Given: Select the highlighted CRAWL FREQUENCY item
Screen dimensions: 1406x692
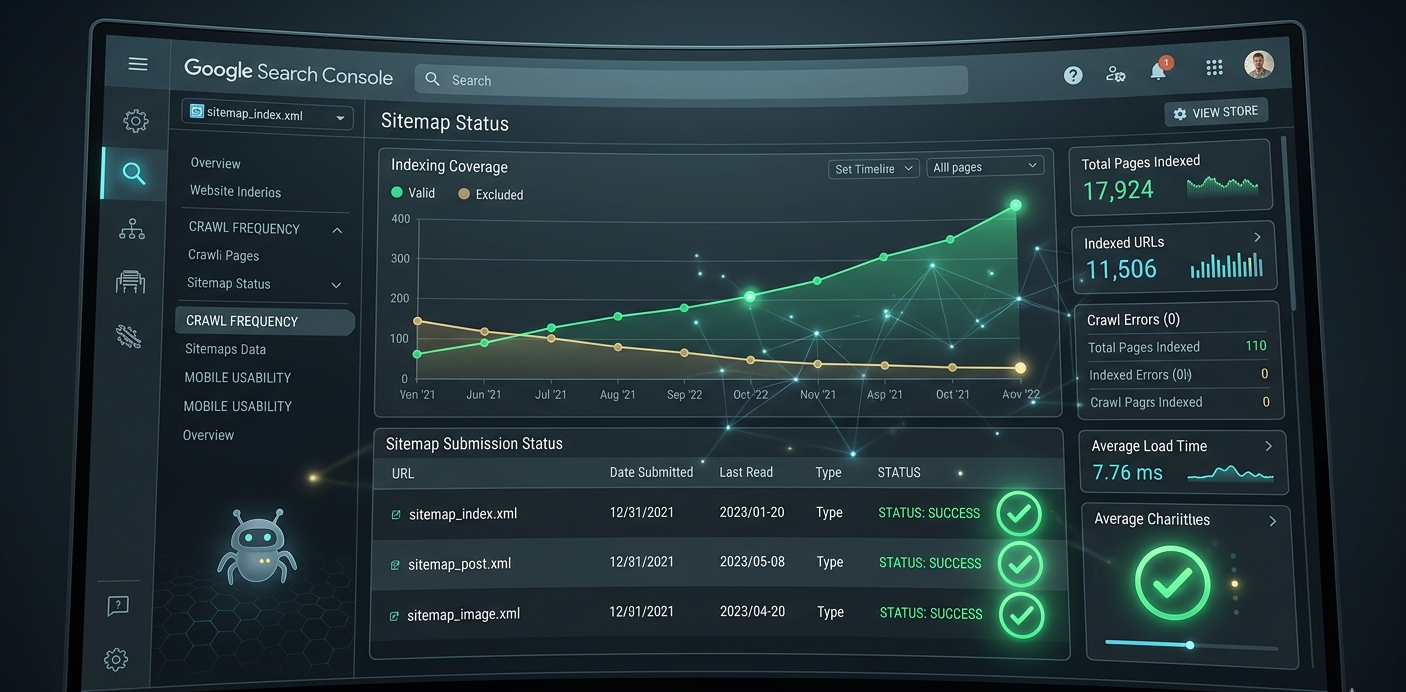Looking at the screenshot, I should [264, 321].
